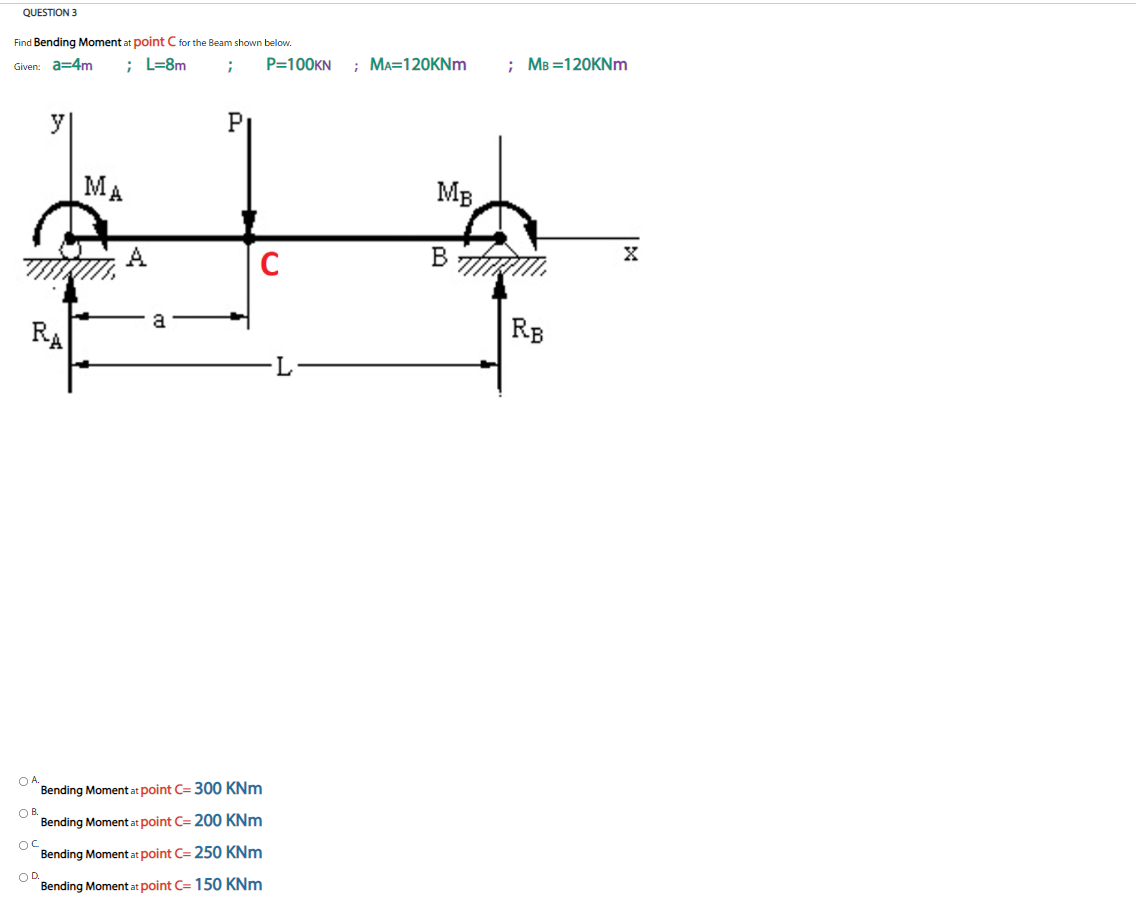The width and height of the screenshot is (1136, 911).
Task: Click the QUESTION 3 heading
Action: tap(50, 12)
